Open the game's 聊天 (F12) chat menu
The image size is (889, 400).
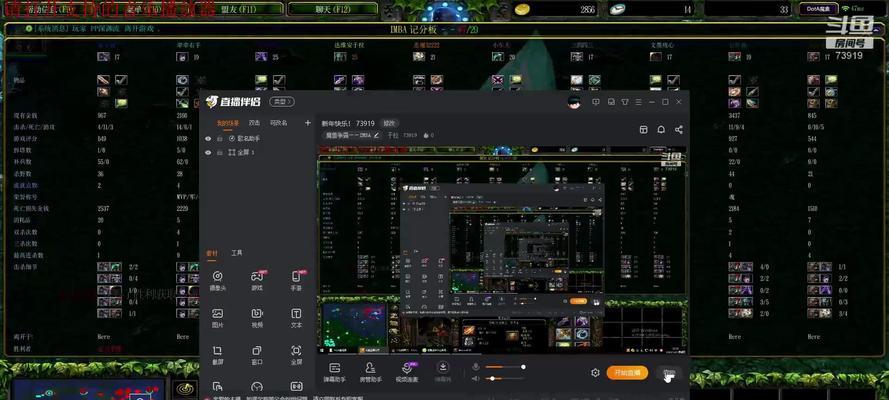(x=332, y=9)
